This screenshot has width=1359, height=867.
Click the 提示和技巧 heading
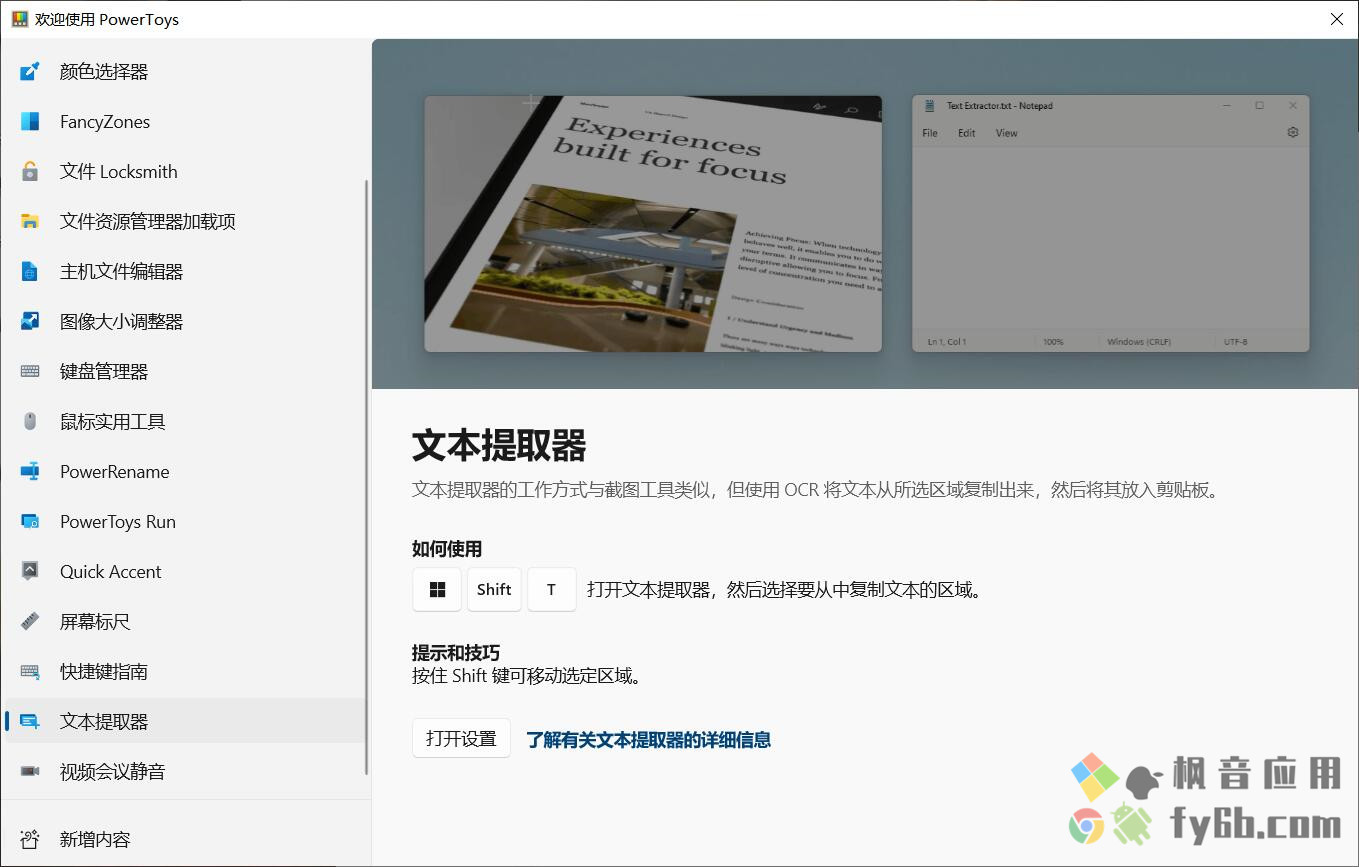point(456,653)
